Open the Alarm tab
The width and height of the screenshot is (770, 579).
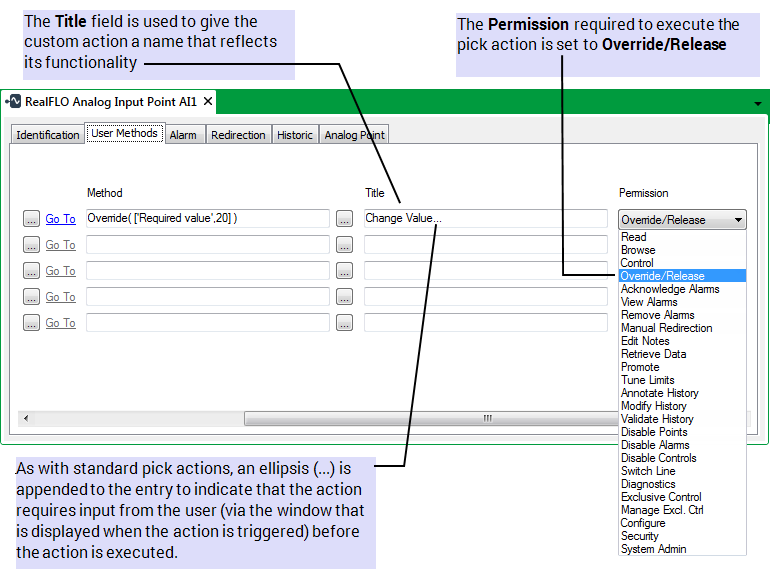183,135
